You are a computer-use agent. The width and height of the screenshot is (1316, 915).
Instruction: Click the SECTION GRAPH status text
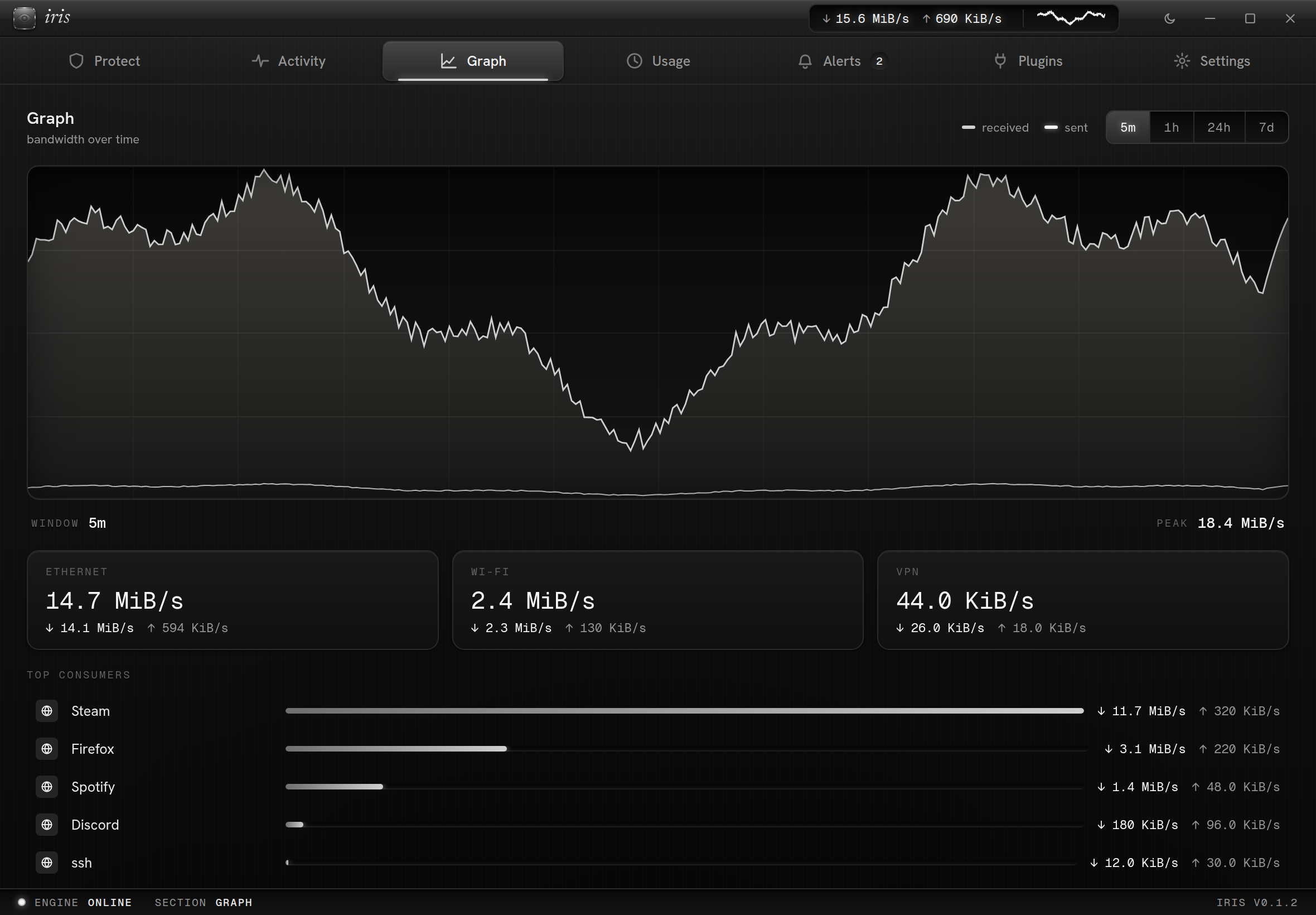click(x=204, y=902)
